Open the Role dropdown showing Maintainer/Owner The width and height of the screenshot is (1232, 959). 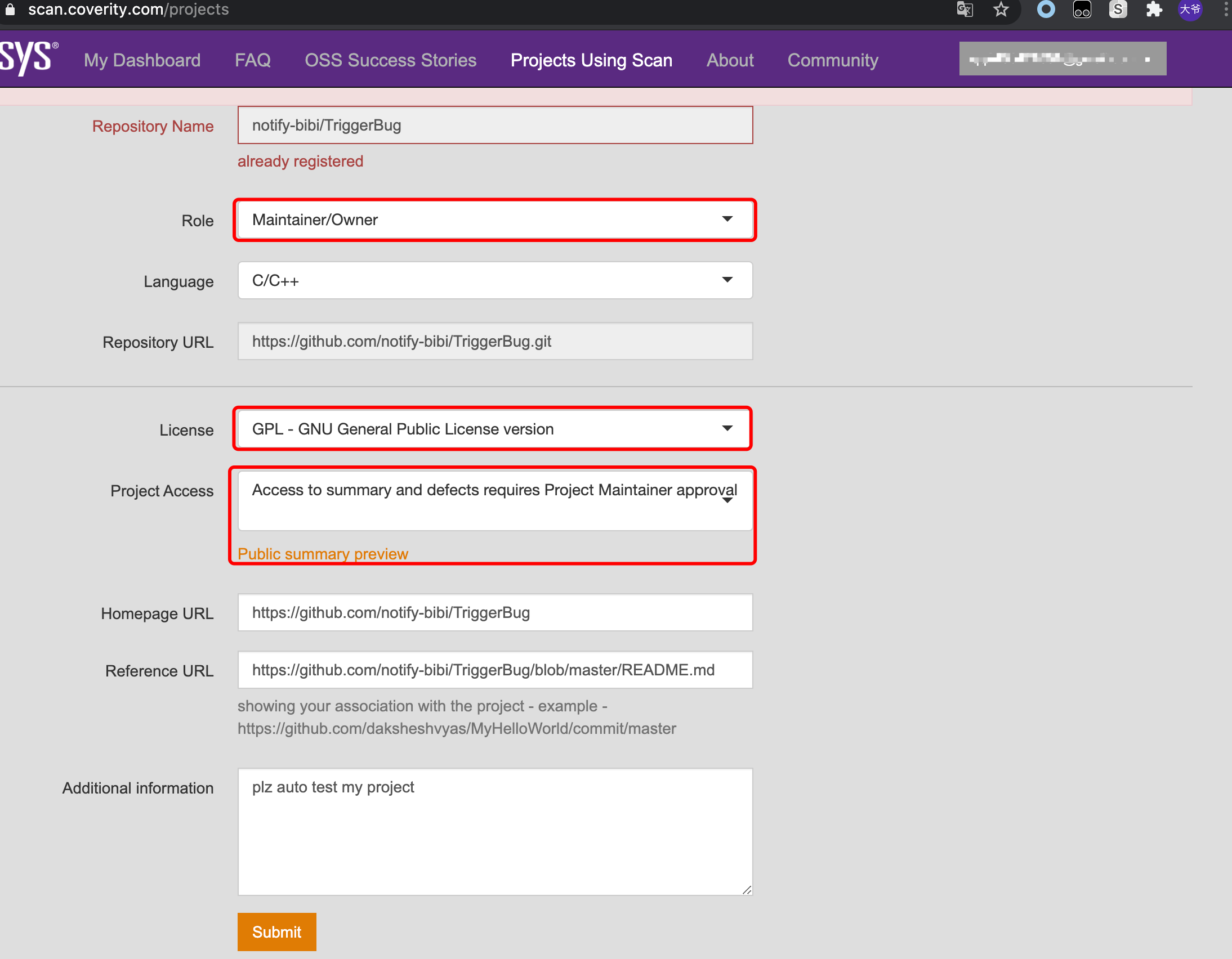[495, 220]
